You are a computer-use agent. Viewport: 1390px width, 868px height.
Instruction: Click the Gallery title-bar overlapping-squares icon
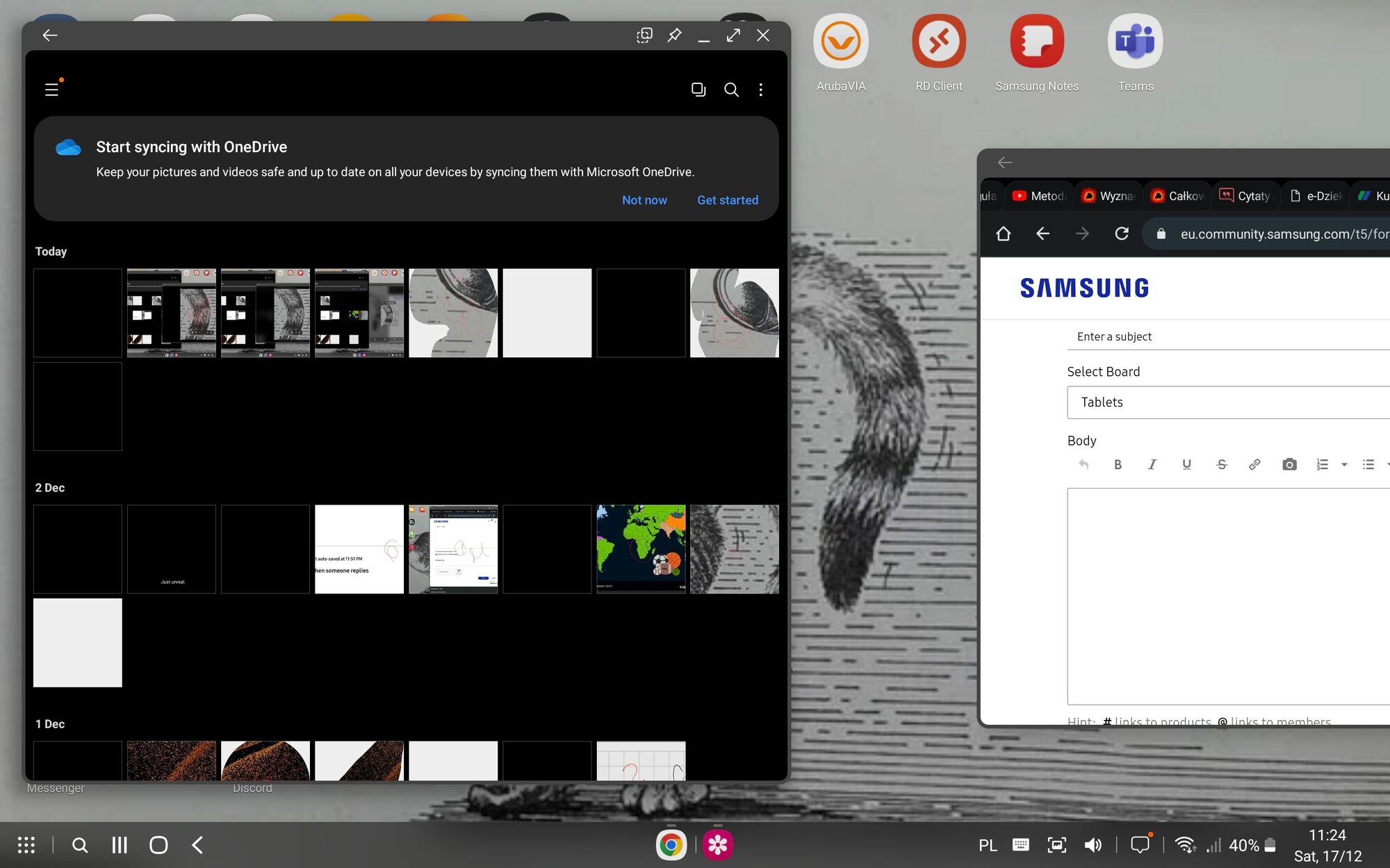pos(644,35)
